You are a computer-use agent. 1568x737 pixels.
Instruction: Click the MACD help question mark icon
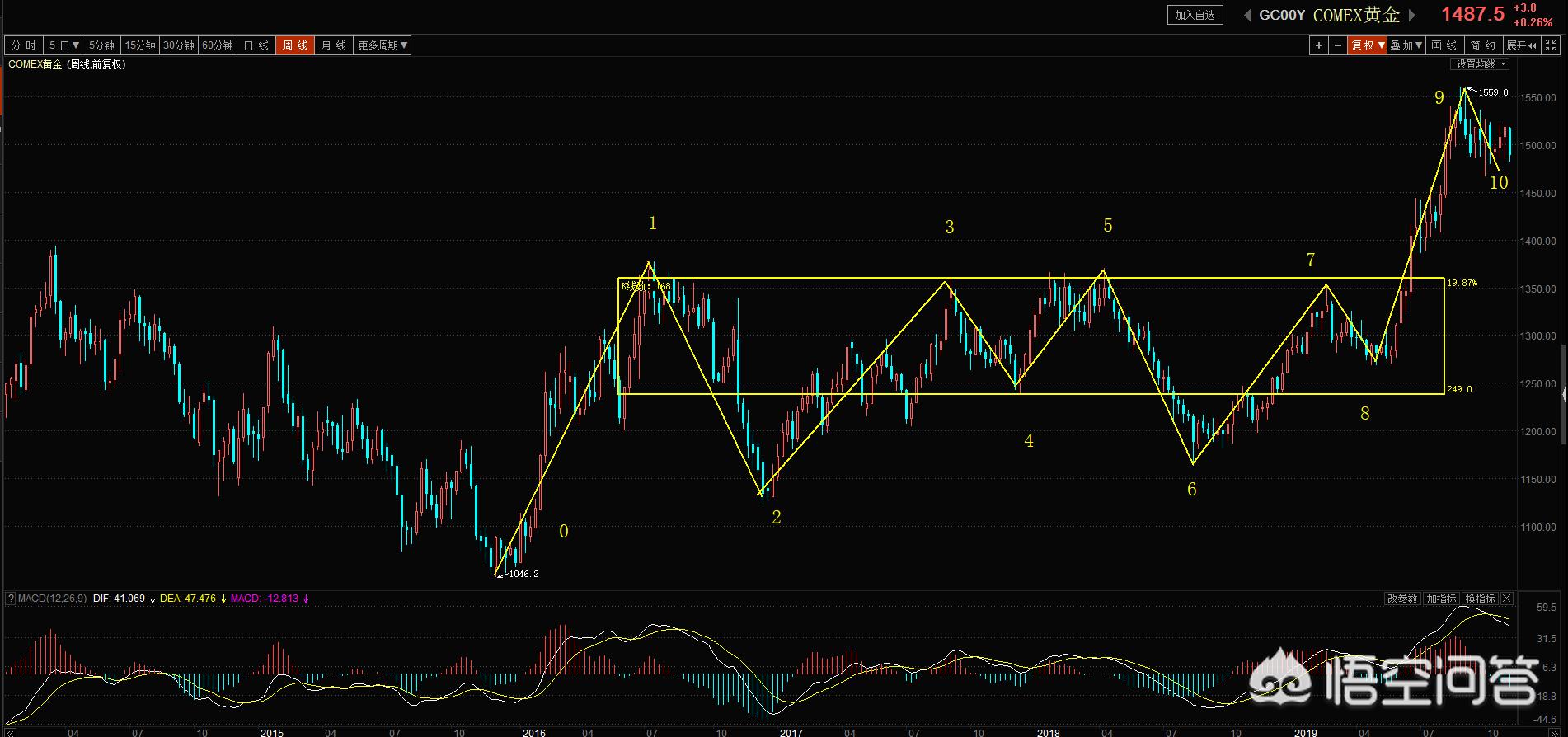coord(11,599)
